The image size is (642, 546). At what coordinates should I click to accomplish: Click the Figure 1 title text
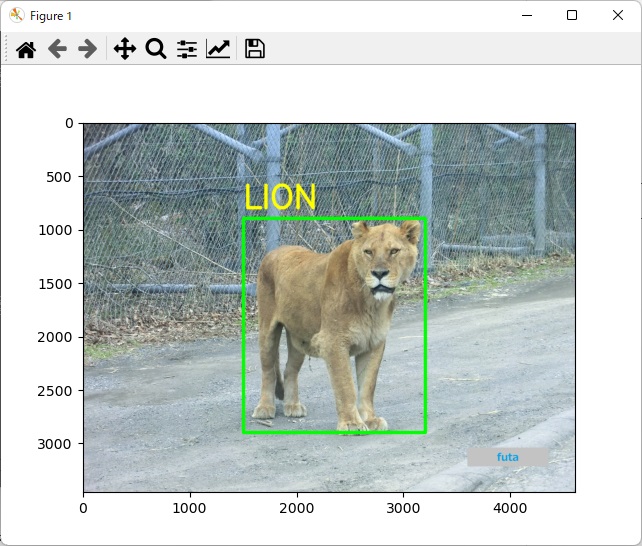pyautogui.click(x=50, y=16)
